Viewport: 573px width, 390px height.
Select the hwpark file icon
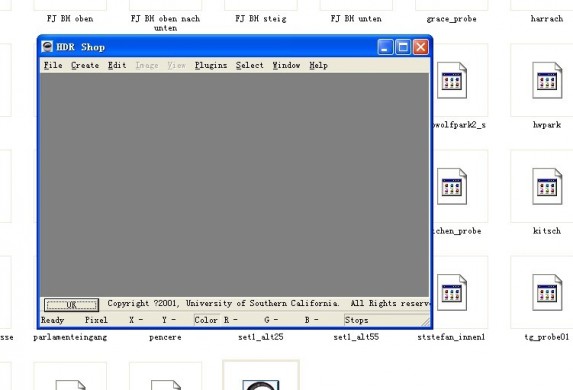click(547, 80)
